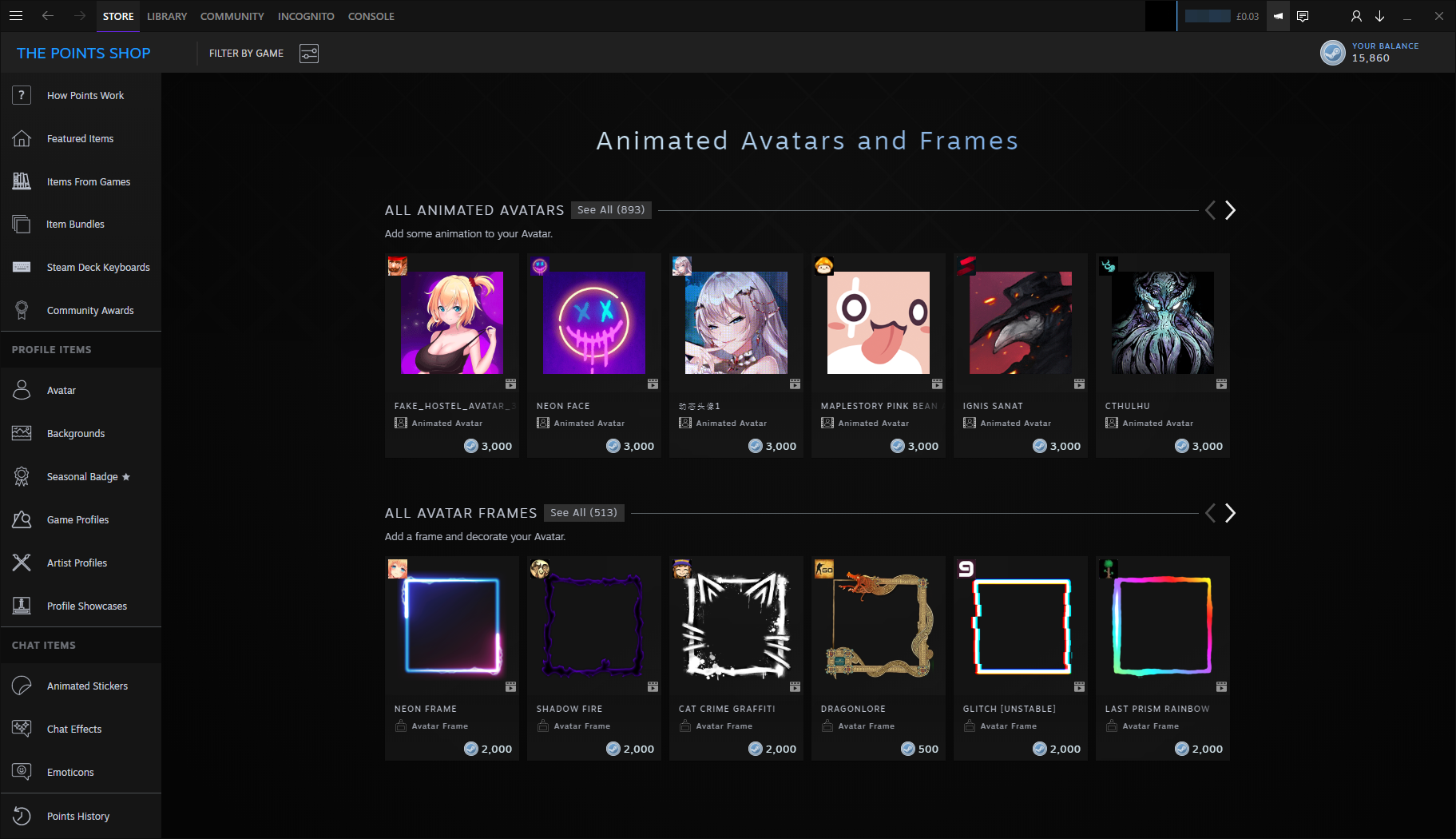Click the right arrow on the avatar frames row
The height and width of the screenshot is (839, 1456).
click(x=1230, y=513)
